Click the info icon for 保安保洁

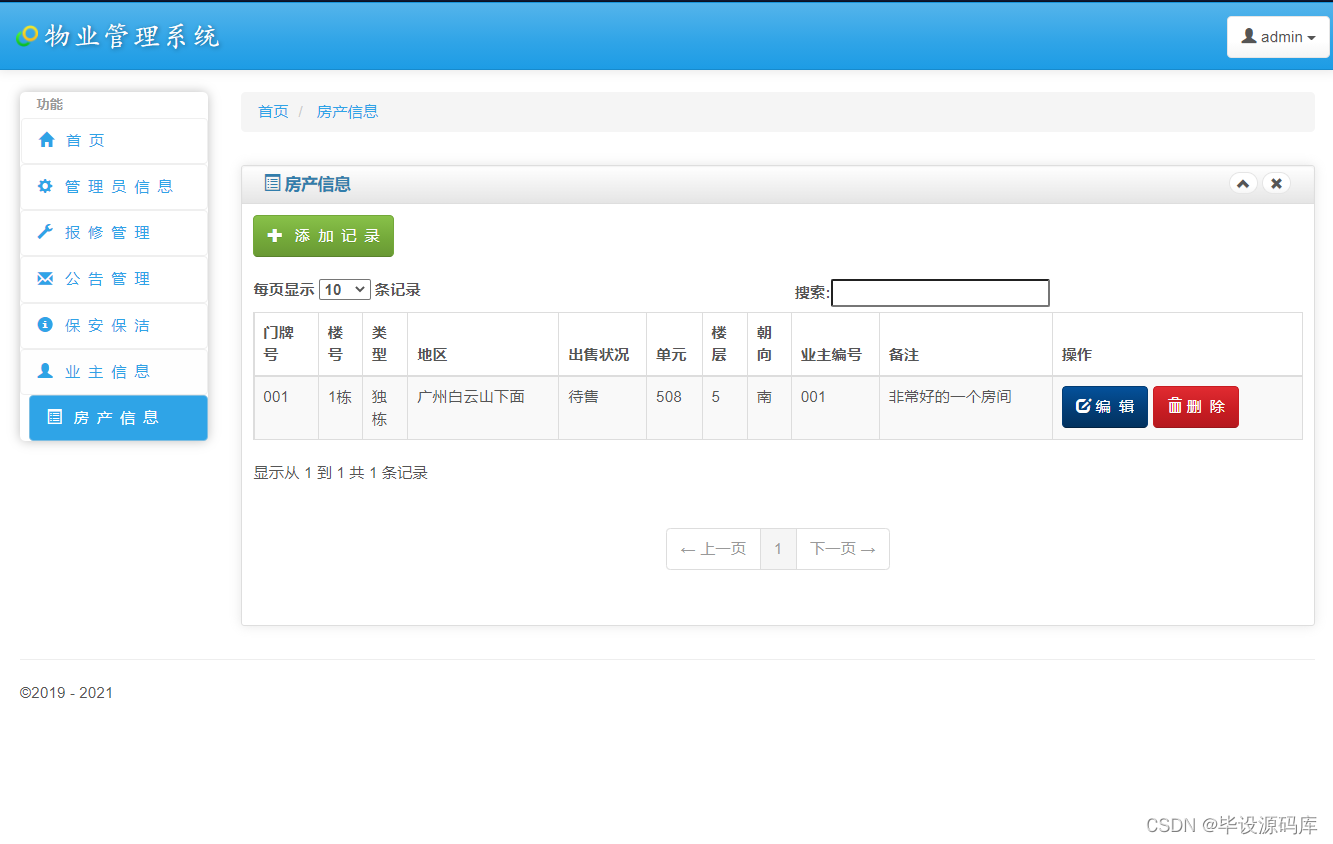[x=45, y=325]
